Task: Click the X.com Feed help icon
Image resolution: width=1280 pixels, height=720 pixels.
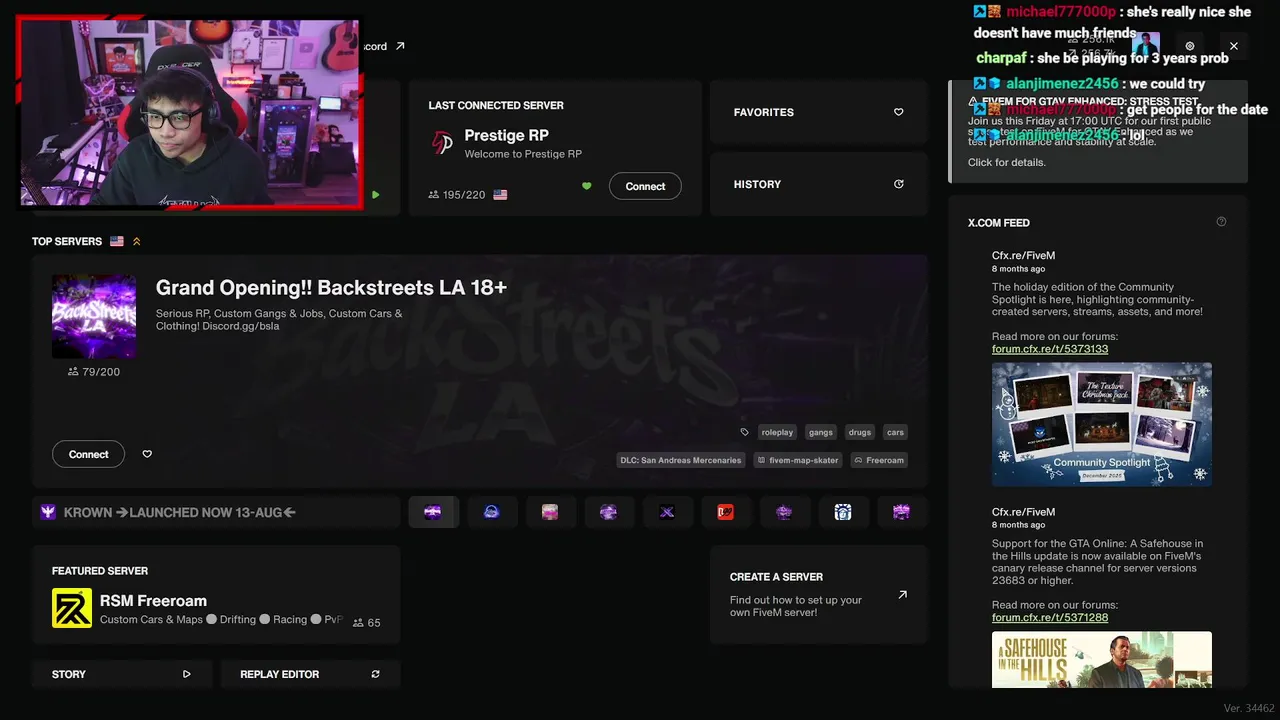Action: coord(1221,222)
